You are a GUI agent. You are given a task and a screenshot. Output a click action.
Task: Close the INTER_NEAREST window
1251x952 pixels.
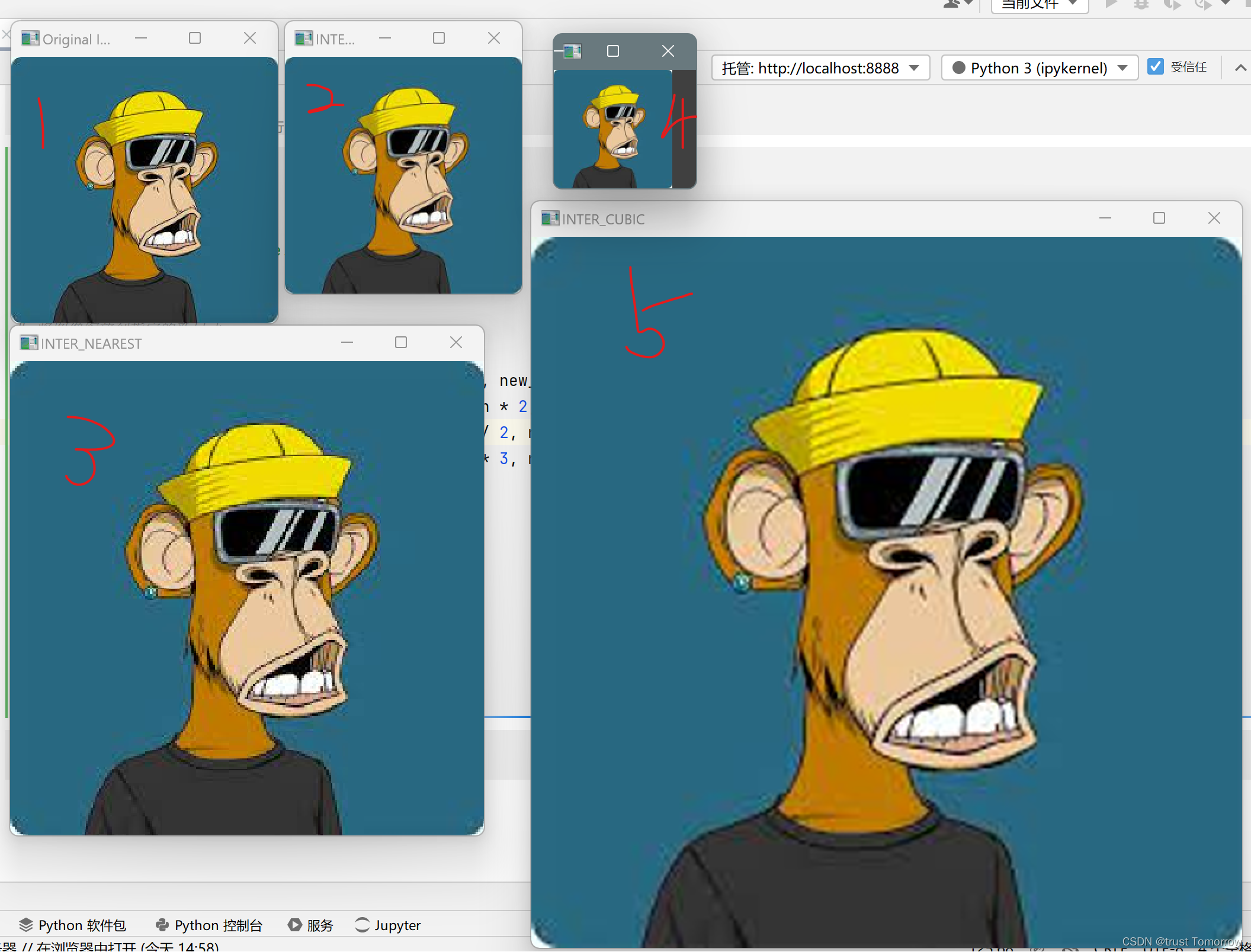click(456, 342)
